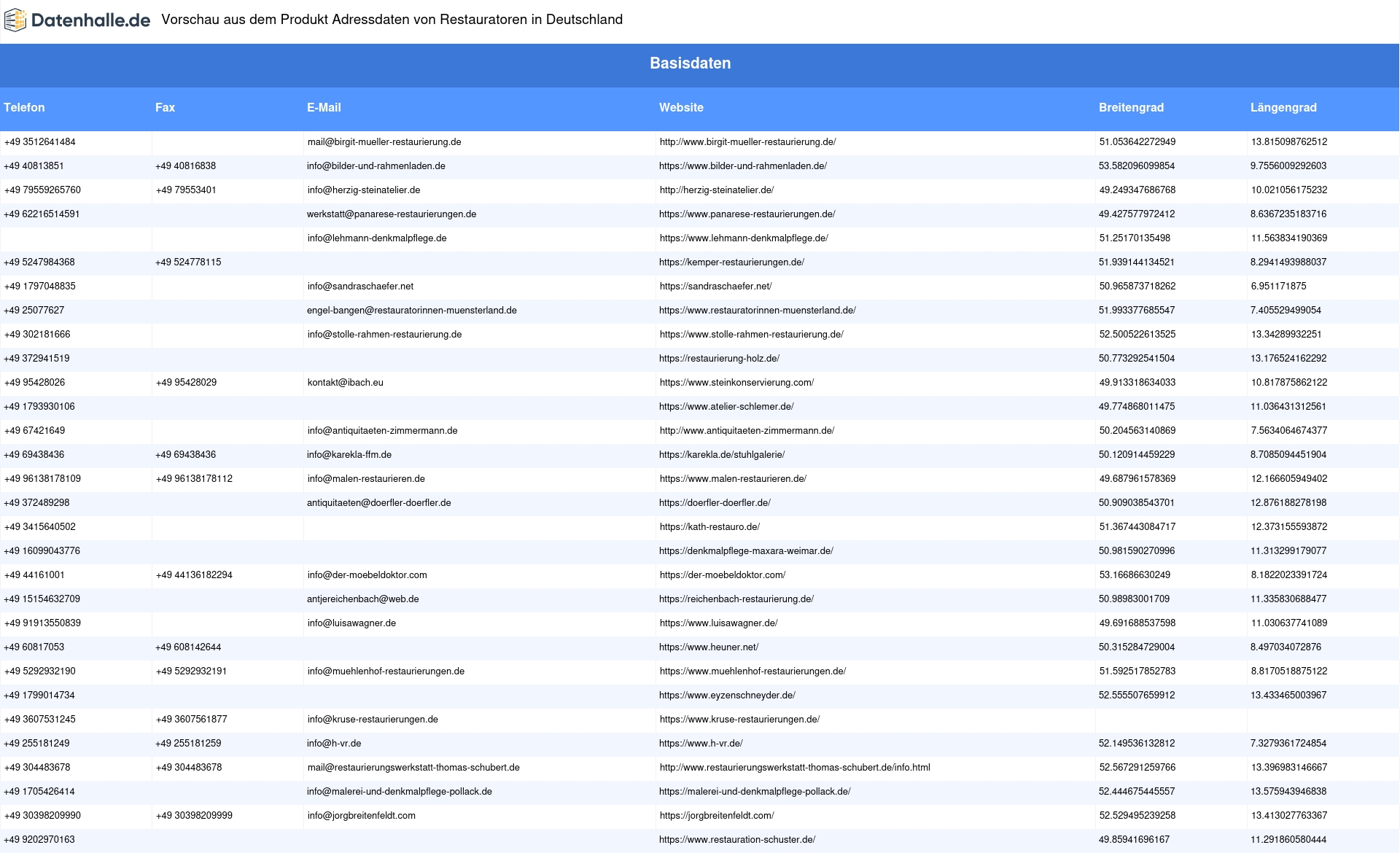Image resolution: width=1400 pixels, height=853 pixels.
Task: Select the Telefon column header
Action: pyautogui.click(x=24, y=108)
